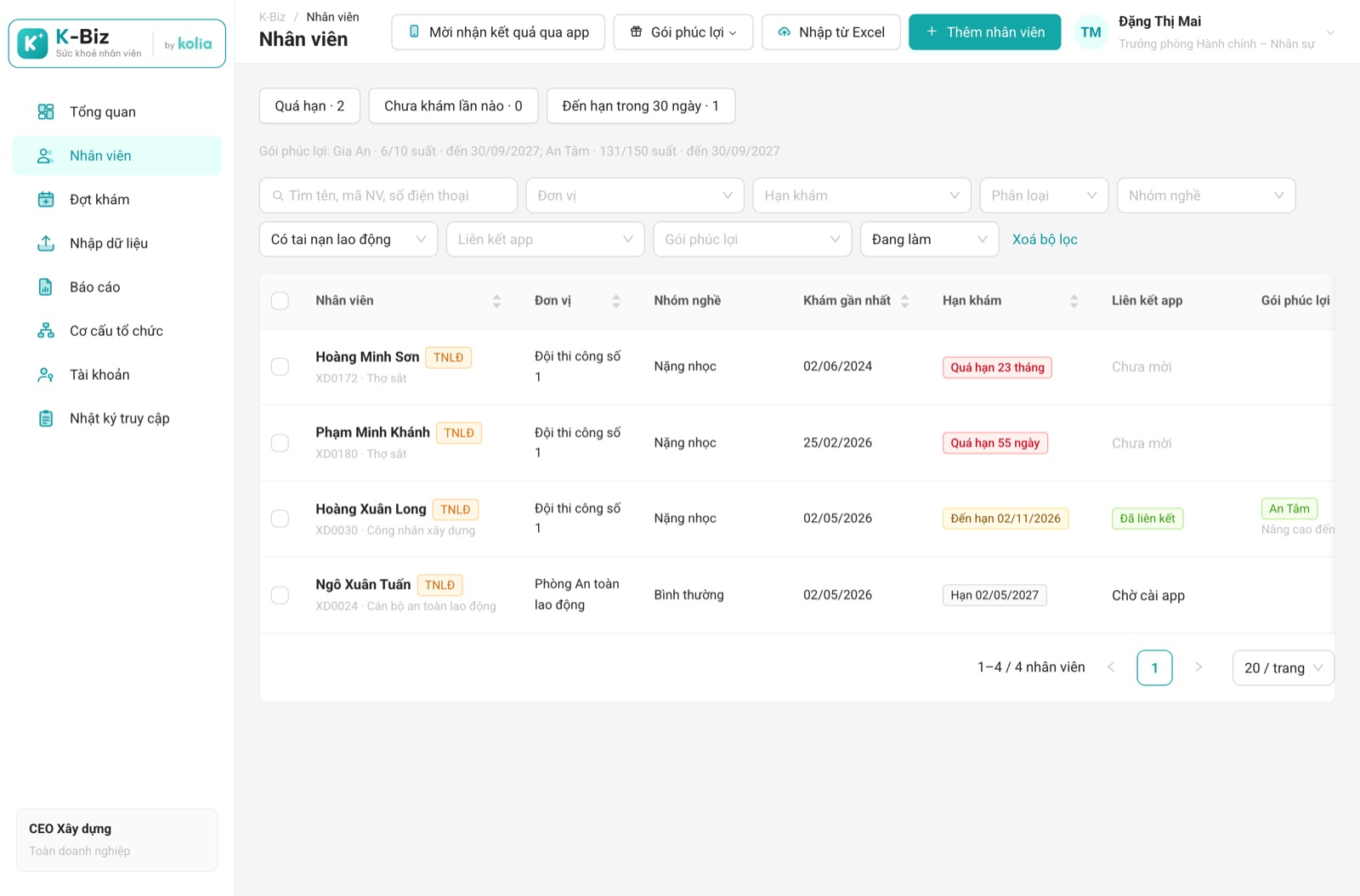The image size is (1360, 896).
Task: Open the Hạn khám filter dropdown
Action: point(862,196)
